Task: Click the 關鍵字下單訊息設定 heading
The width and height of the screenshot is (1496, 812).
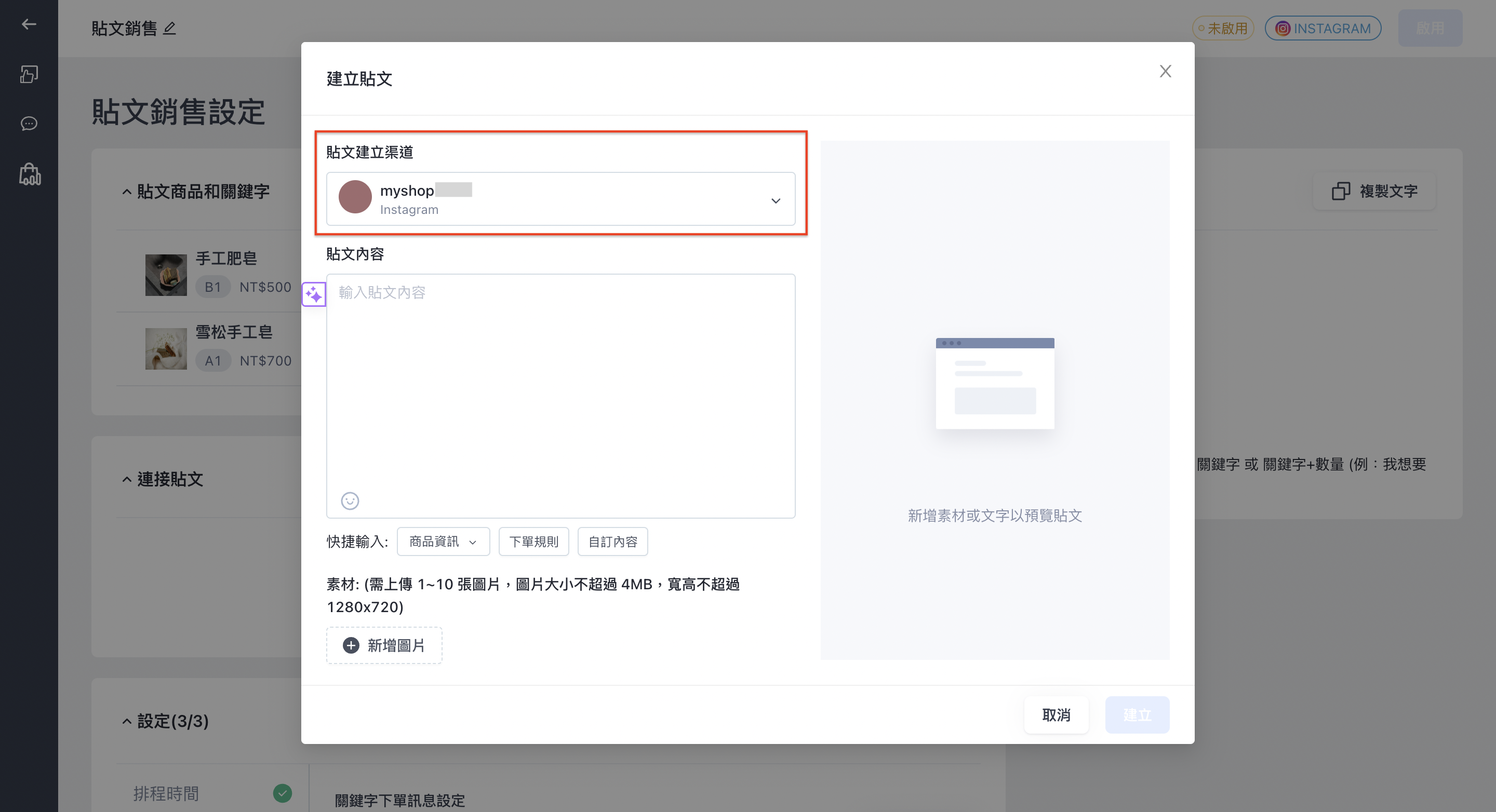Action: point(399,801)
